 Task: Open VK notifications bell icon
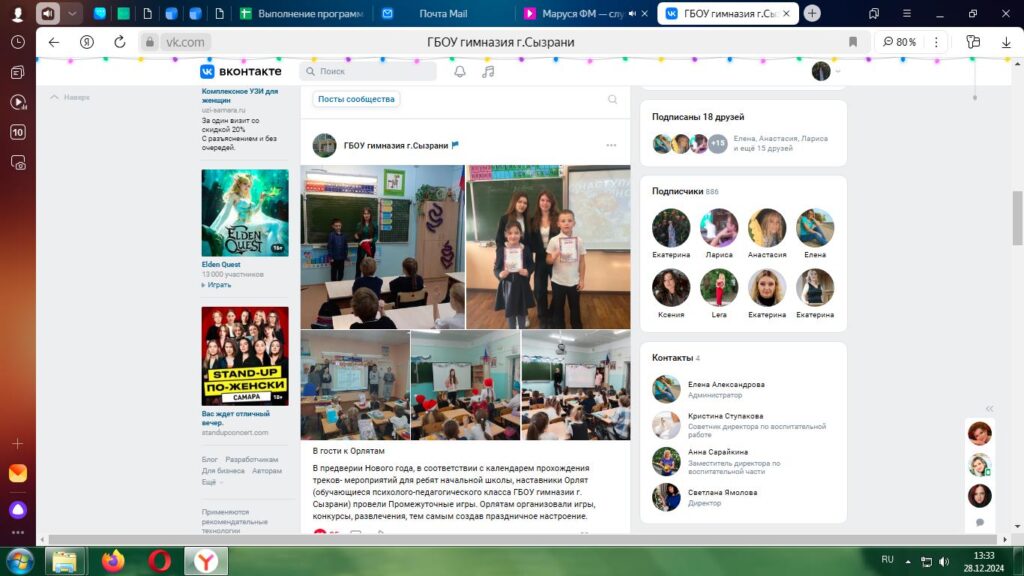[460, 72]
